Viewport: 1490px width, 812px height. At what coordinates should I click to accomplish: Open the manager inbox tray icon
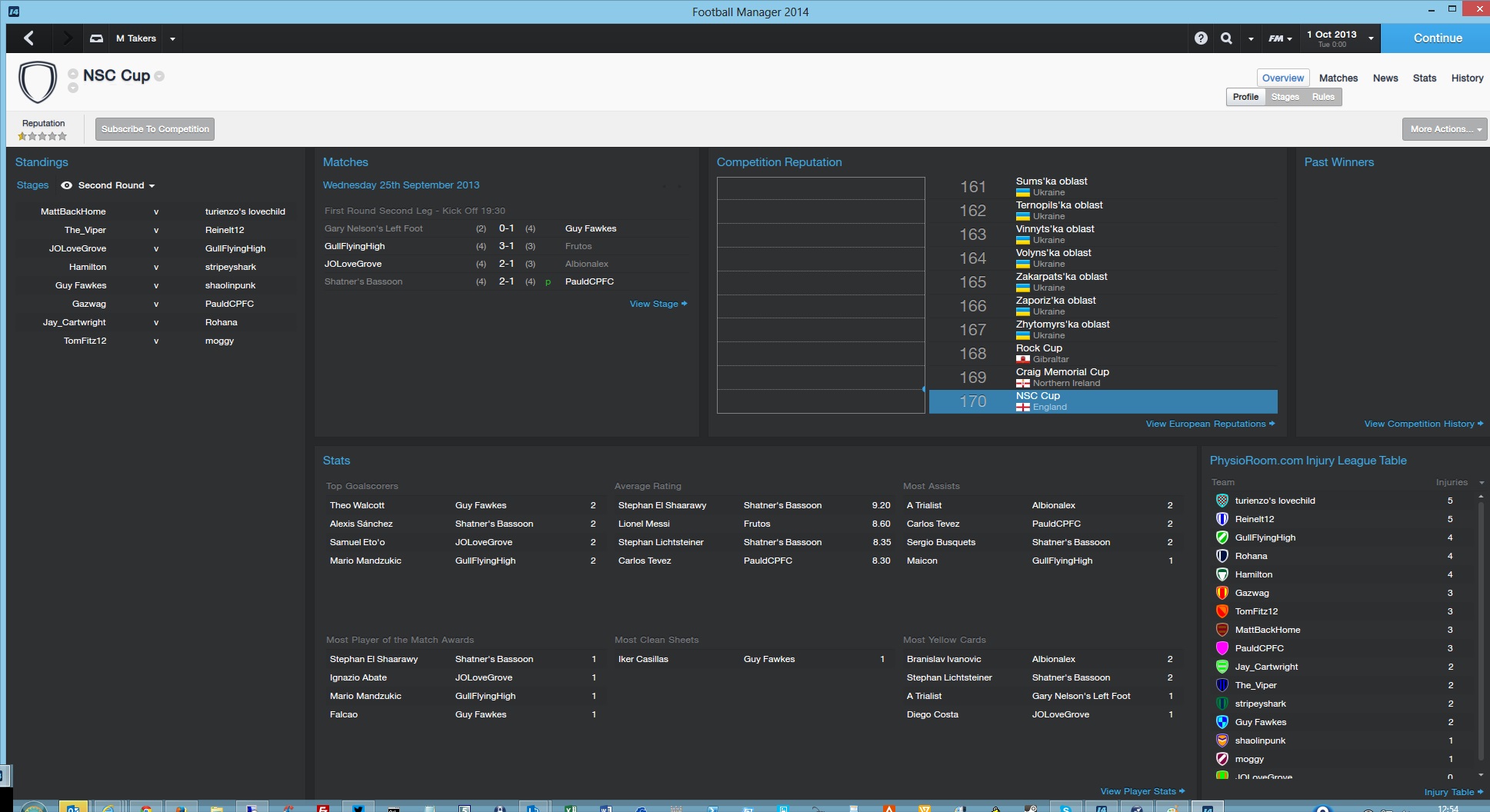(96, 38)
